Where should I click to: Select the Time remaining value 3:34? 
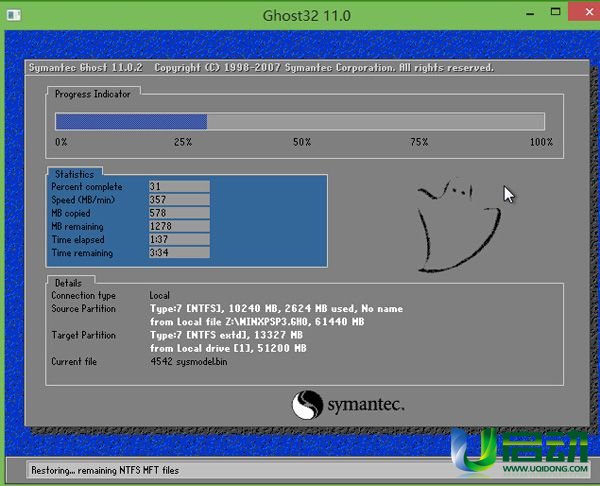tap(179, 253)
